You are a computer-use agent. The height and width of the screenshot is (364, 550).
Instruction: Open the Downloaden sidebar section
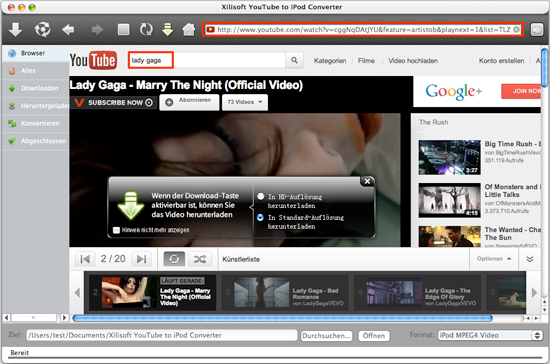point(35,88)
